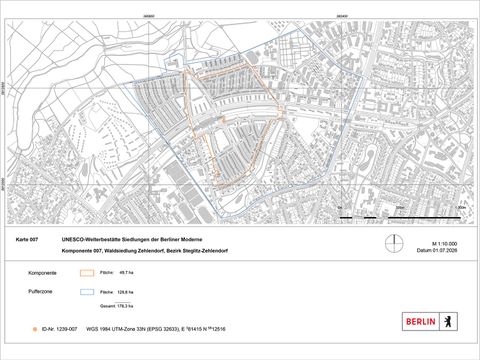Click the Karte 007 label
The height and width of the screenshot is (360, 480).
27,240
